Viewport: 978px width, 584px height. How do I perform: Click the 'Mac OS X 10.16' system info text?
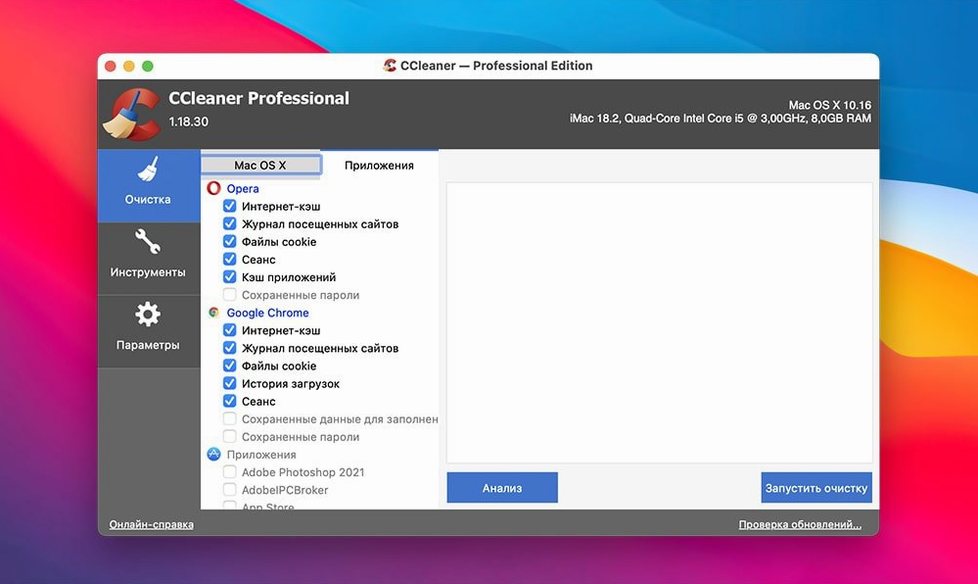pos(830,105)
